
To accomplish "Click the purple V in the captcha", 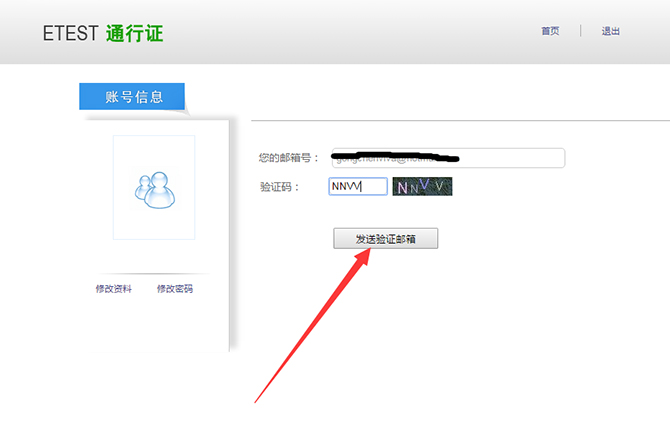I will point(425,184).
